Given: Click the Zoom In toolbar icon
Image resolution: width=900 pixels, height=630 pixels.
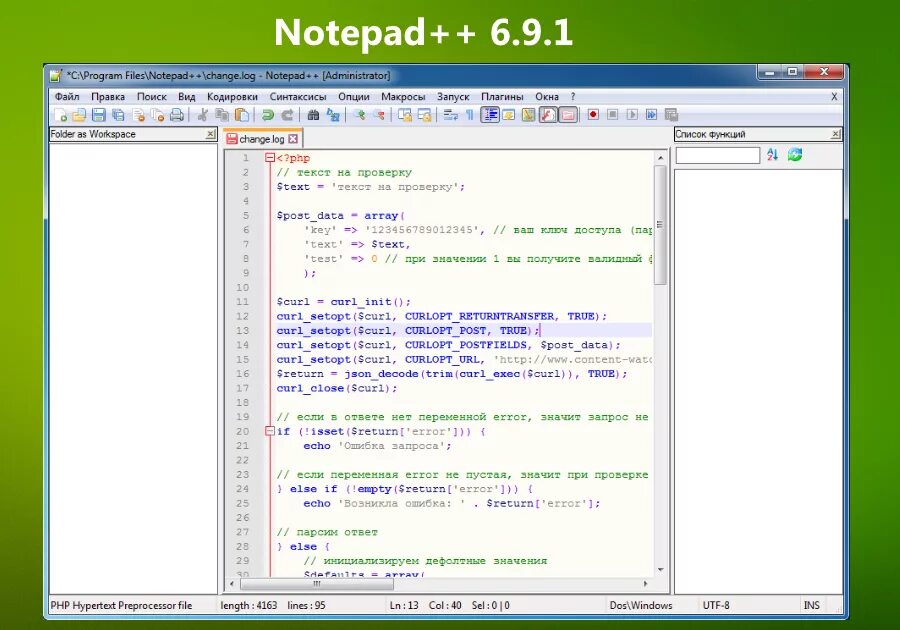Looking at the screenshot, I should (359, 115).
